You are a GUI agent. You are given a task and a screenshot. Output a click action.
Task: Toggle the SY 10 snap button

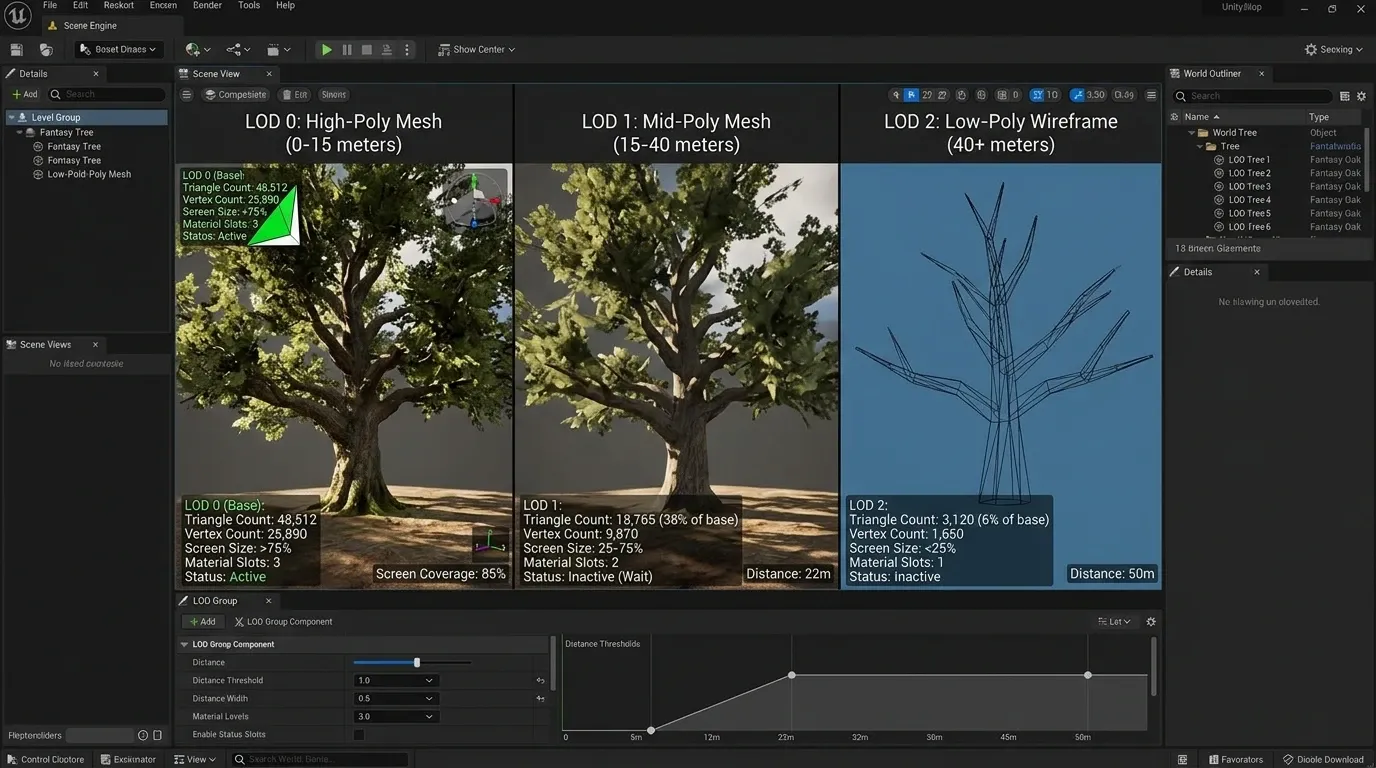pyautogui.click(x=1045, y=95)
